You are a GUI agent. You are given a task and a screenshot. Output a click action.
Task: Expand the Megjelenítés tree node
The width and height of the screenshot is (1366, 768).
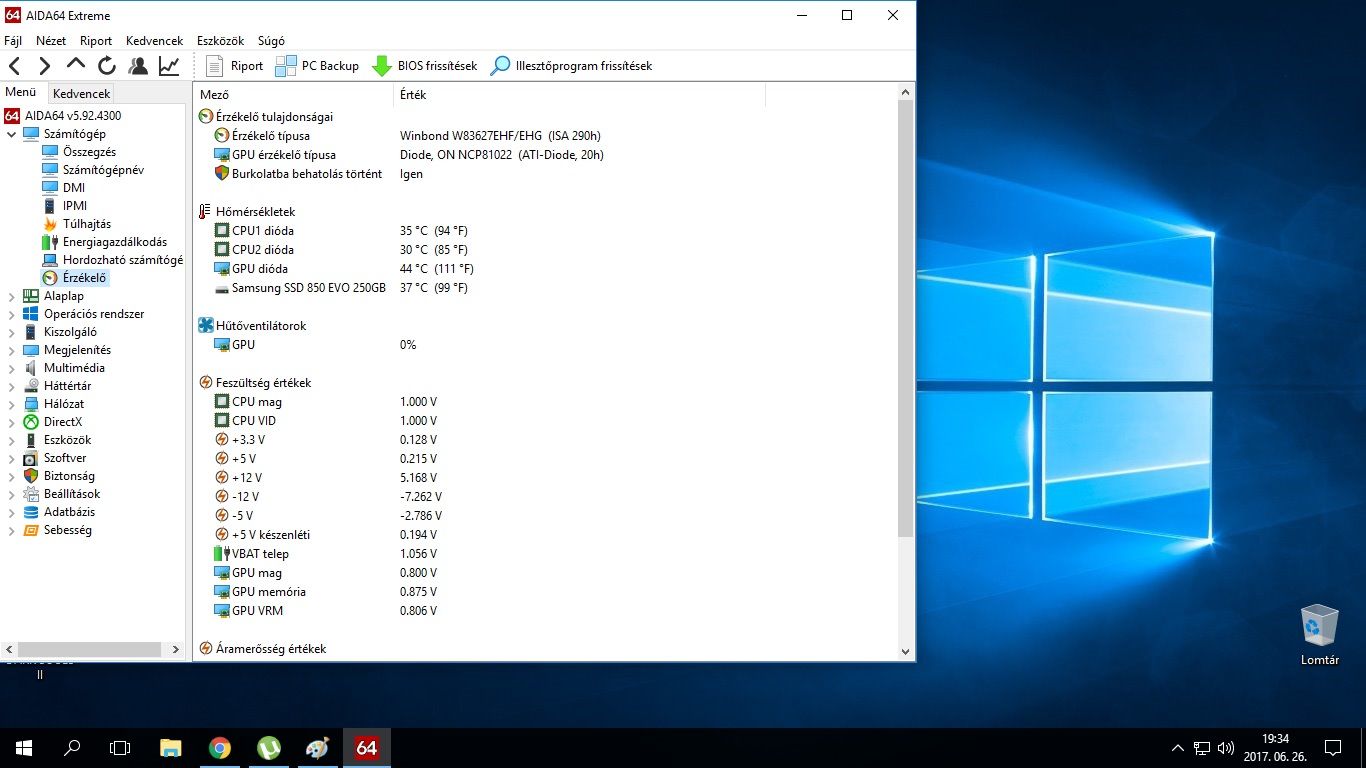(x=12, y=350)
